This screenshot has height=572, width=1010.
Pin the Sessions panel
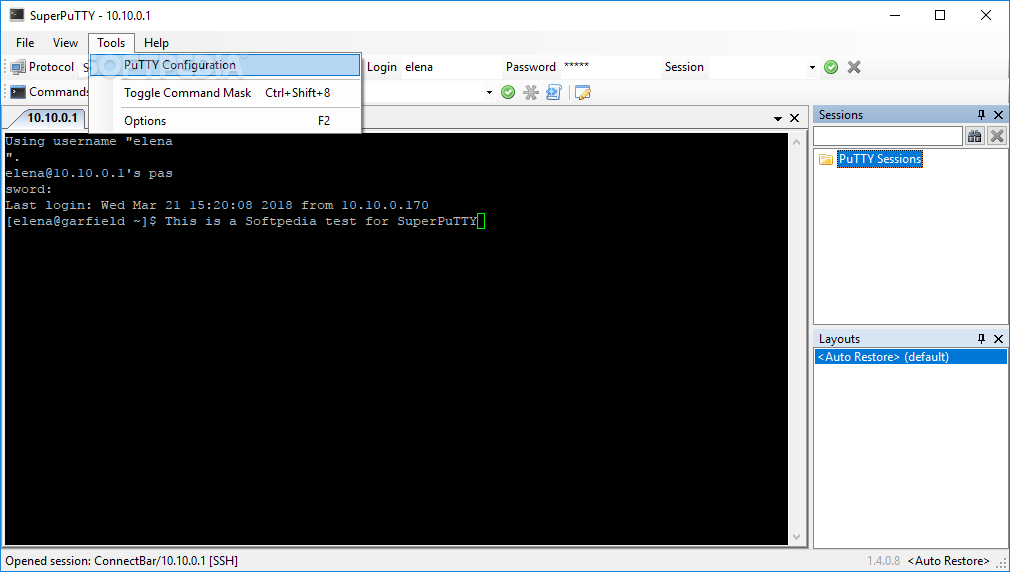(x=981, y=115)
